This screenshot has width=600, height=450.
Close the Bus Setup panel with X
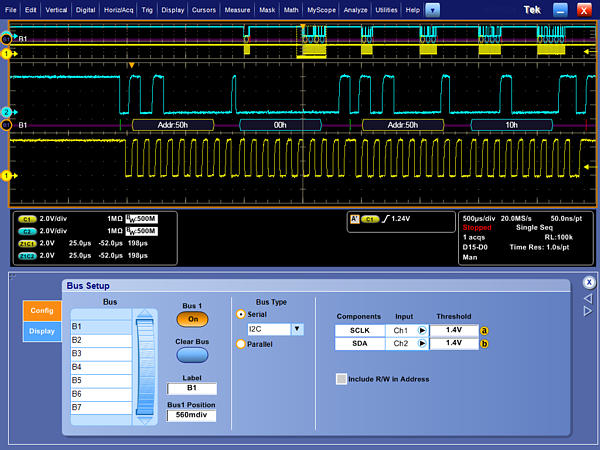click(589, 282)
